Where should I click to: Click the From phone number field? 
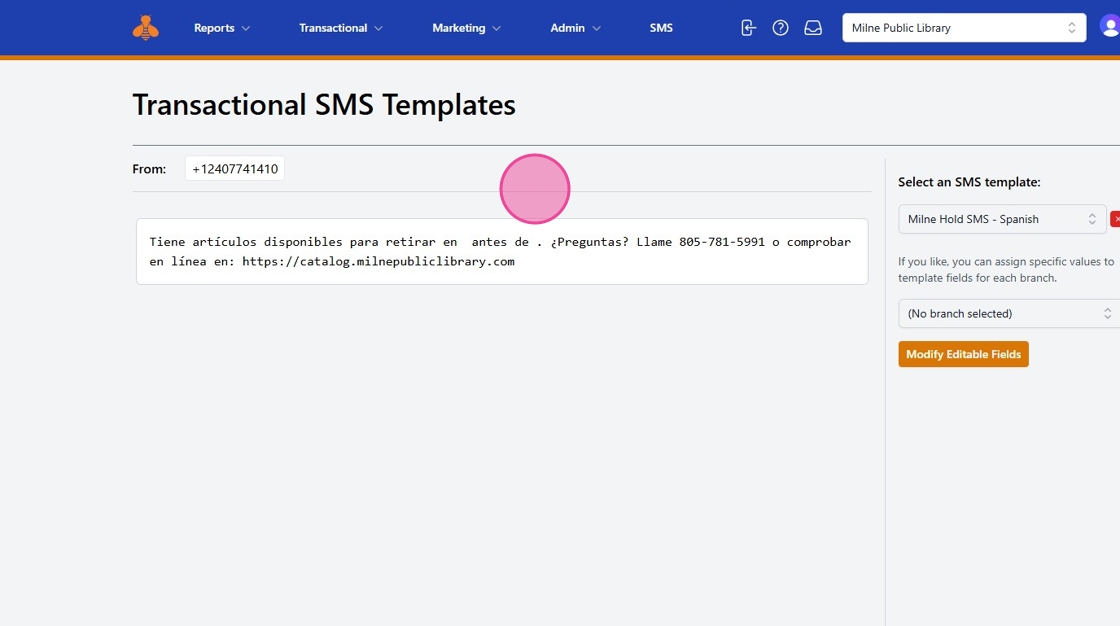235,169
